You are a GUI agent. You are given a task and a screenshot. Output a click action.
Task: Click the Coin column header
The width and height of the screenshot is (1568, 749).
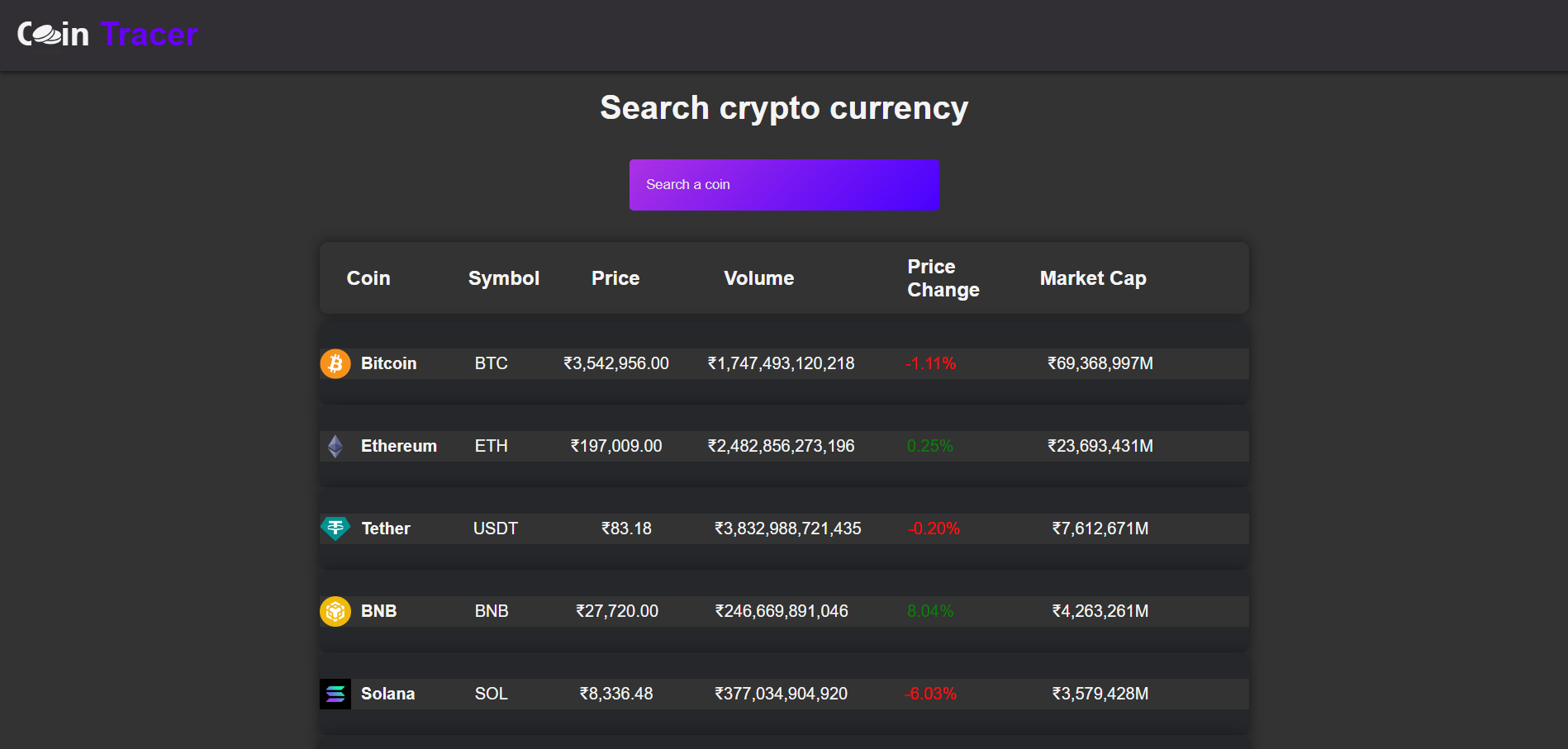(x=368, y=278)
